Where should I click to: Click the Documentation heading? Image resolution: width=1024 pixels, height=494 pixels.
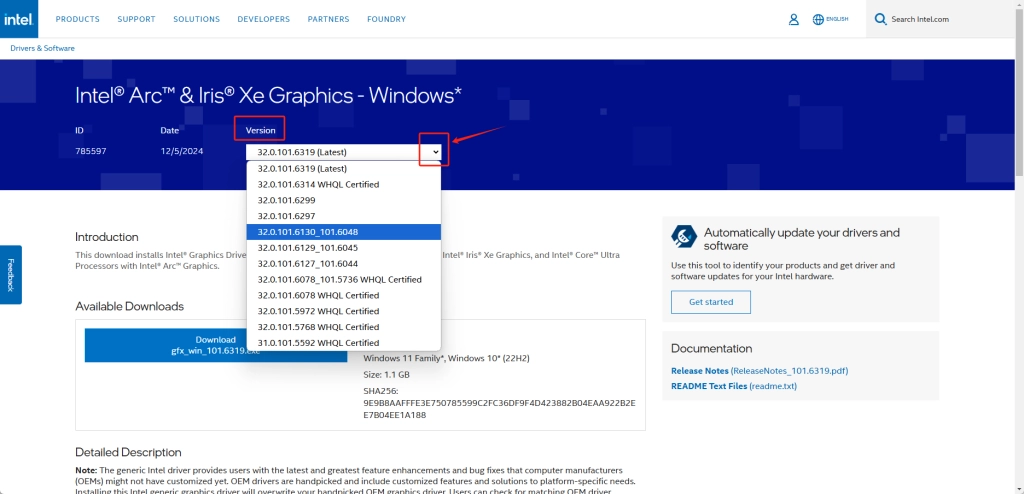(x=711, y=348)
